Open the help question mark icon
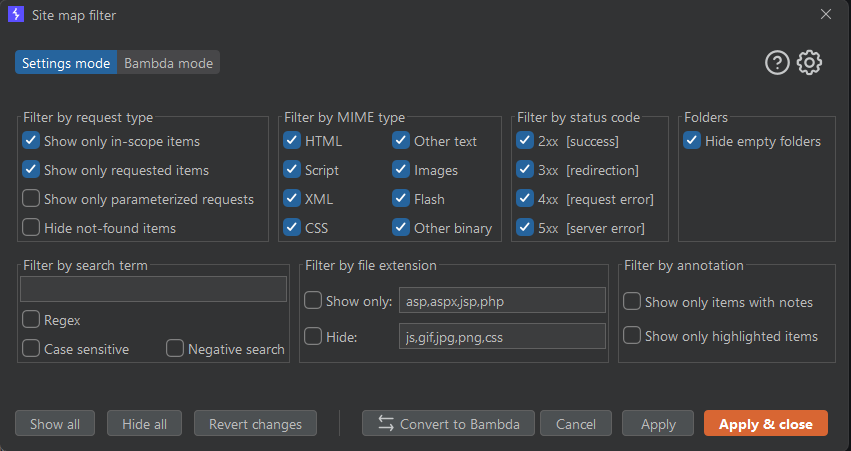851x451 pixels. click(x=777, y=63)
